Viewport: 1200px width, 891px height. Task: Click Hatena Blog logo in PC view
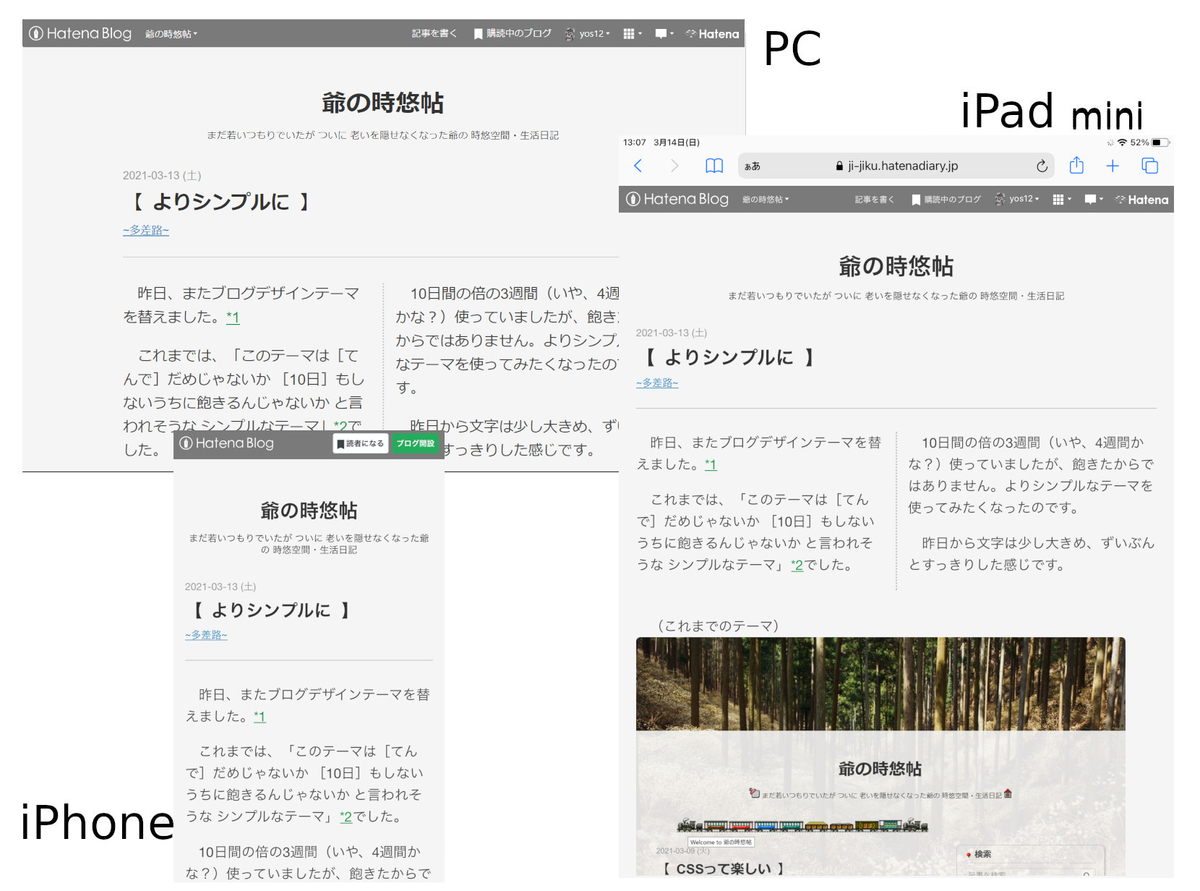coord(80,33)
